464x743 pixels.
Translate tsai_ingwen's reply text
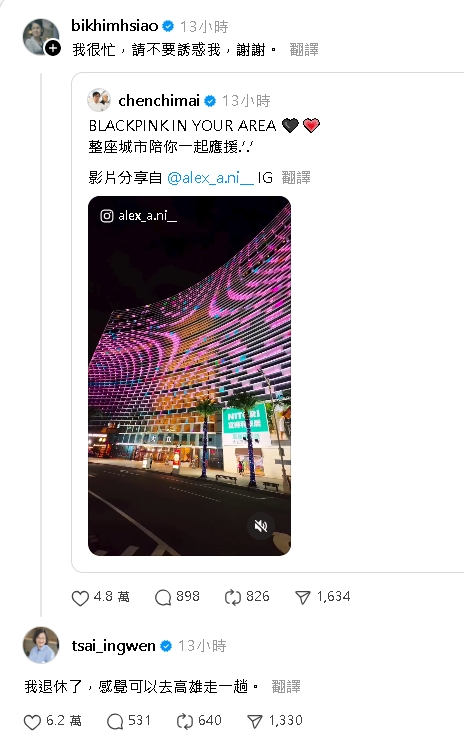point(286,686)
